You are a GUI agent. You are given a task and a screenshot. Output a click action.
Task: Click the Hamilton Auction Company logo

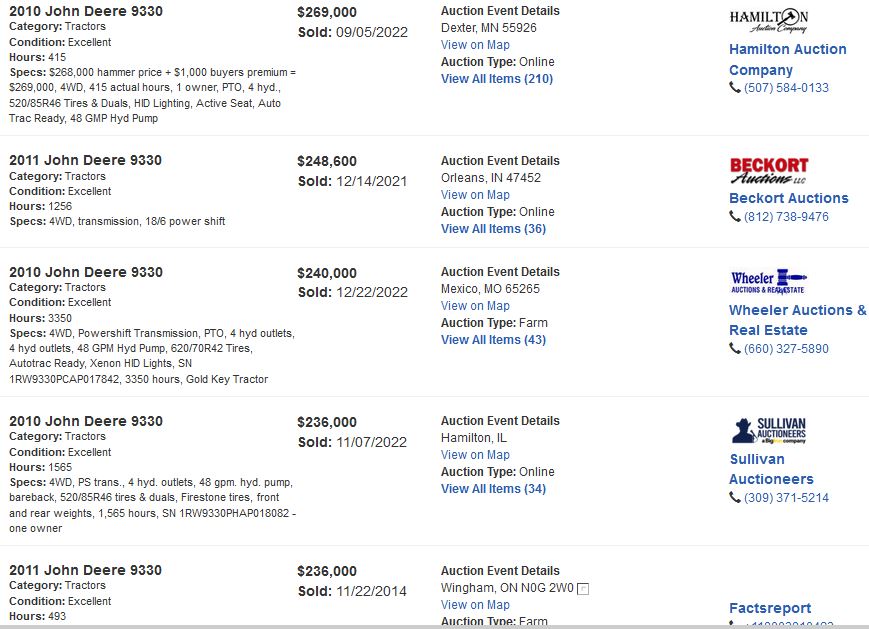[x=768, y=21]
